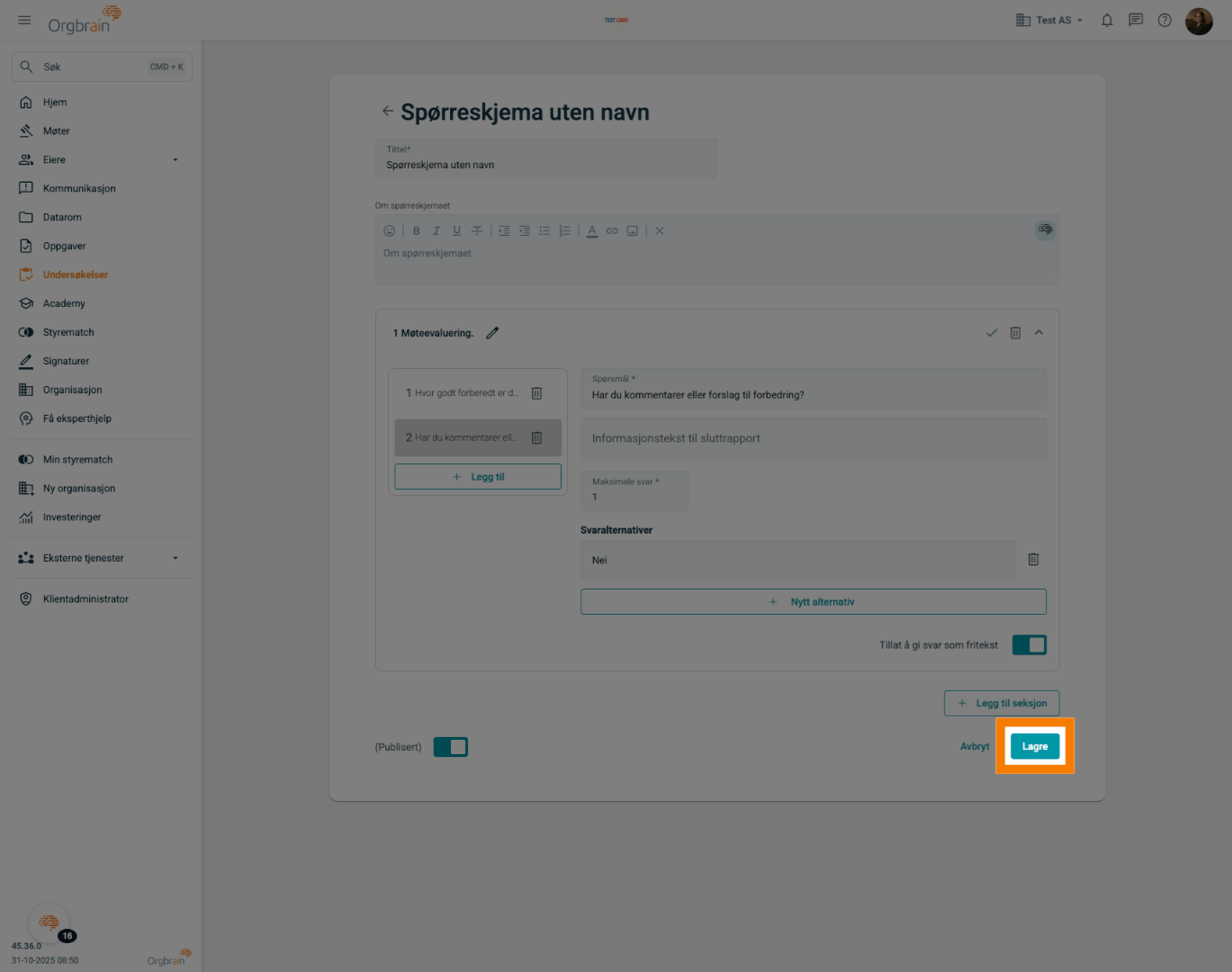Open the Orgbrain AI assistant in the editor

pos(1045,229)
